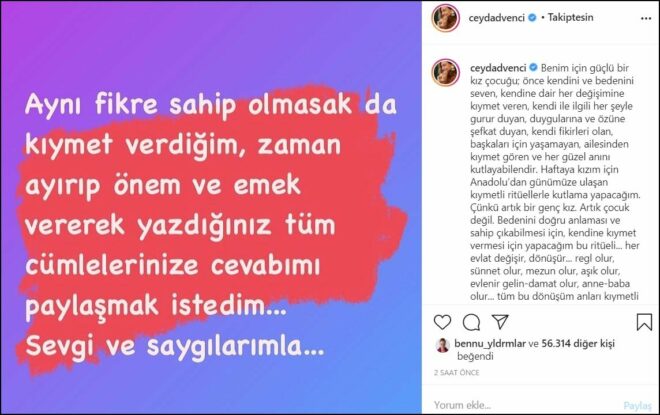Click the post image with pink text
Screen dimensions: 660x415
click(211, 208)
